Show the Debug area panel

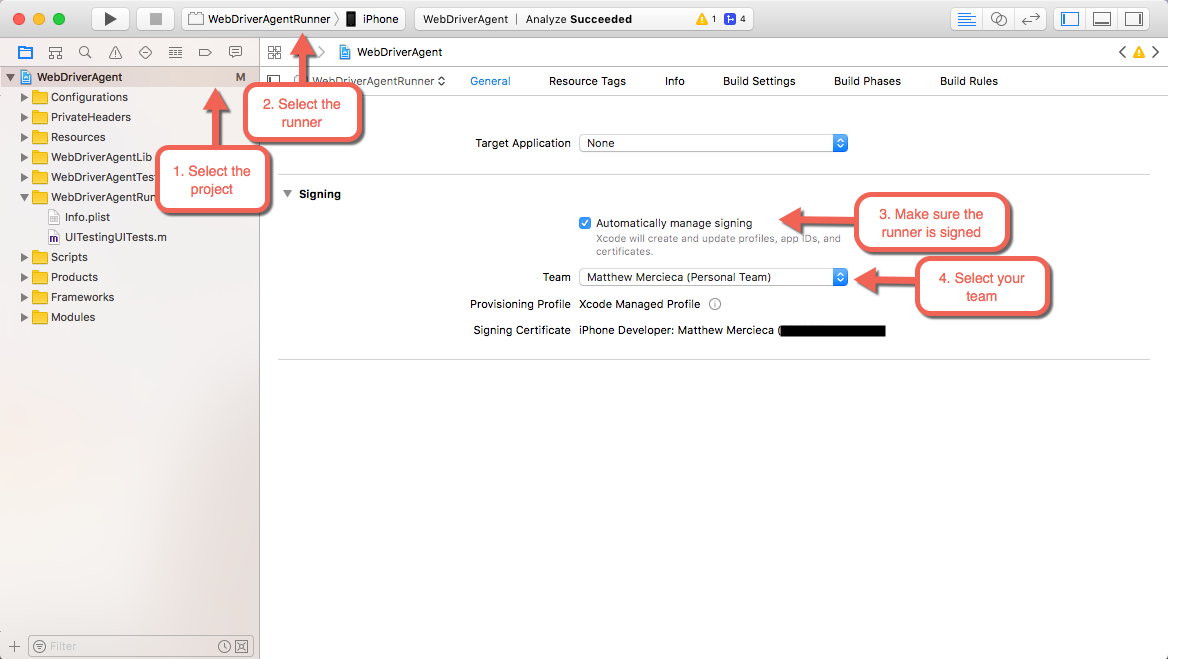1102,19
